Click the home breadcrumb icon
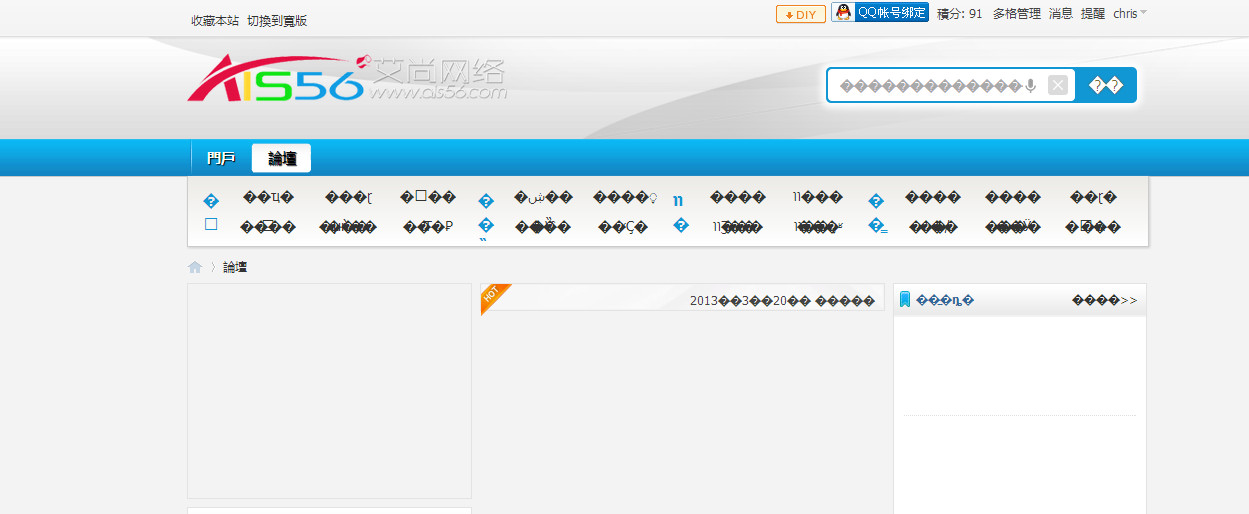 (x=195, y=267)
